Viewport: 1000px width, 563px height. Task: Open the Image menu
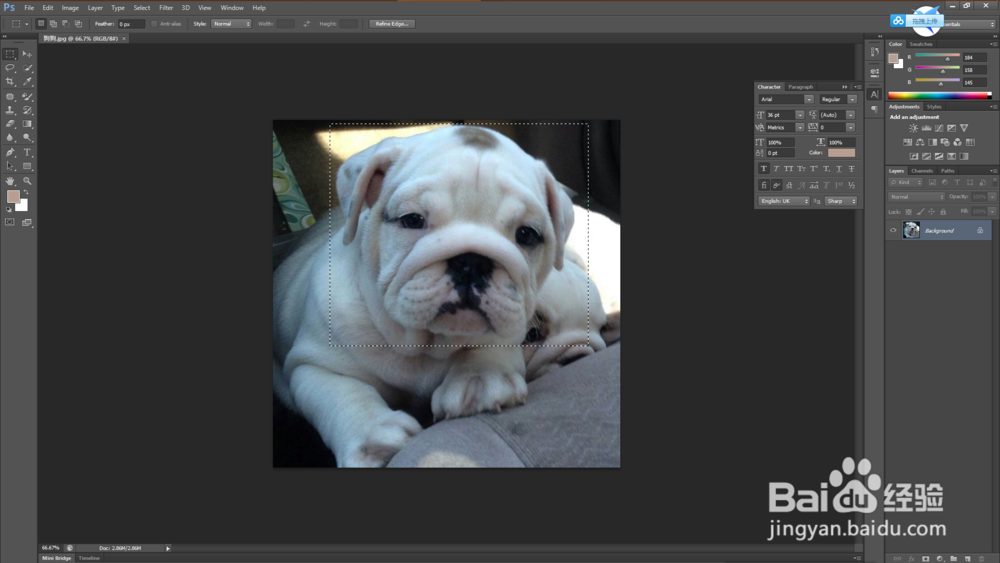click(70, 8)
